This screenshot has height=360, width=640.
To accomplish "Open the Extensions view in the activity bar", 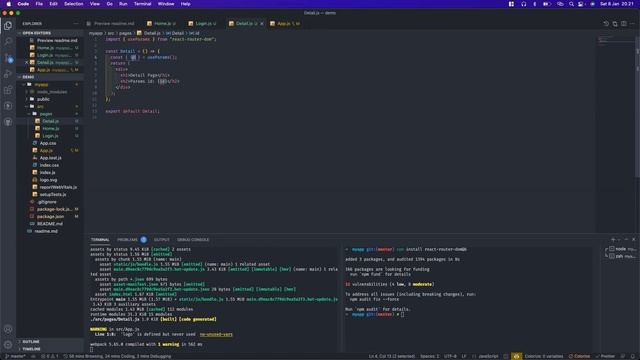I will coord(8,90).
